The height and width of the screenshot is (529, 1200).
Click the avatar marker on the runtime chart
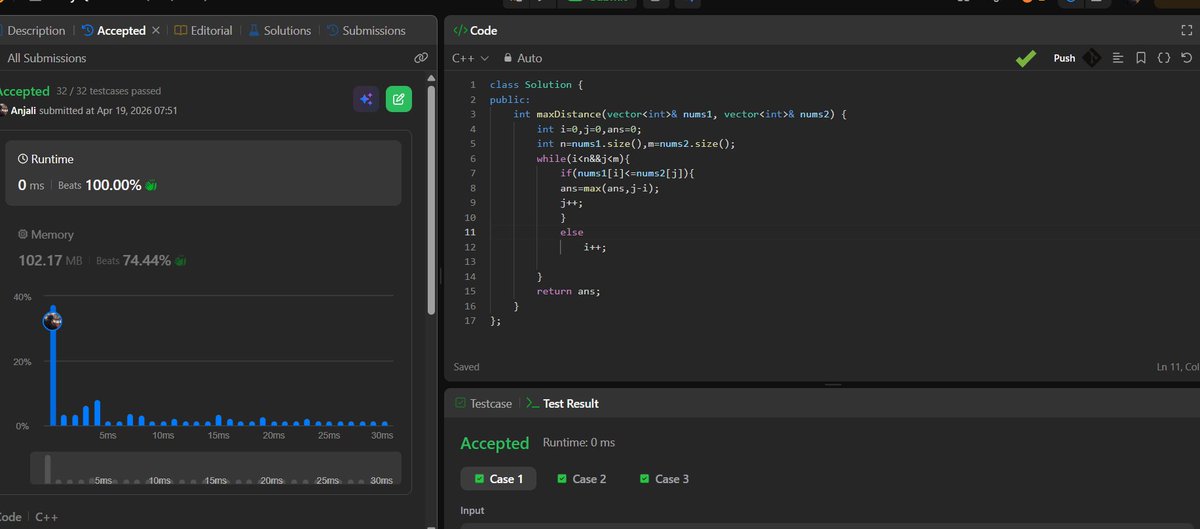point(53,321)
